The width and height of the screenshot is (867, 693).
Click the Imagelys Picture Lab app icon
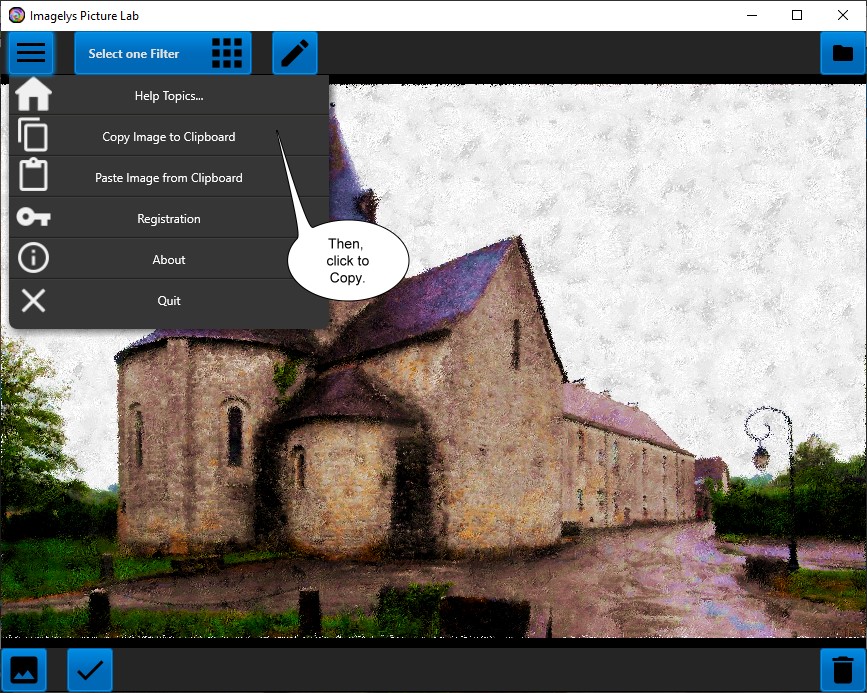(17, 15)
